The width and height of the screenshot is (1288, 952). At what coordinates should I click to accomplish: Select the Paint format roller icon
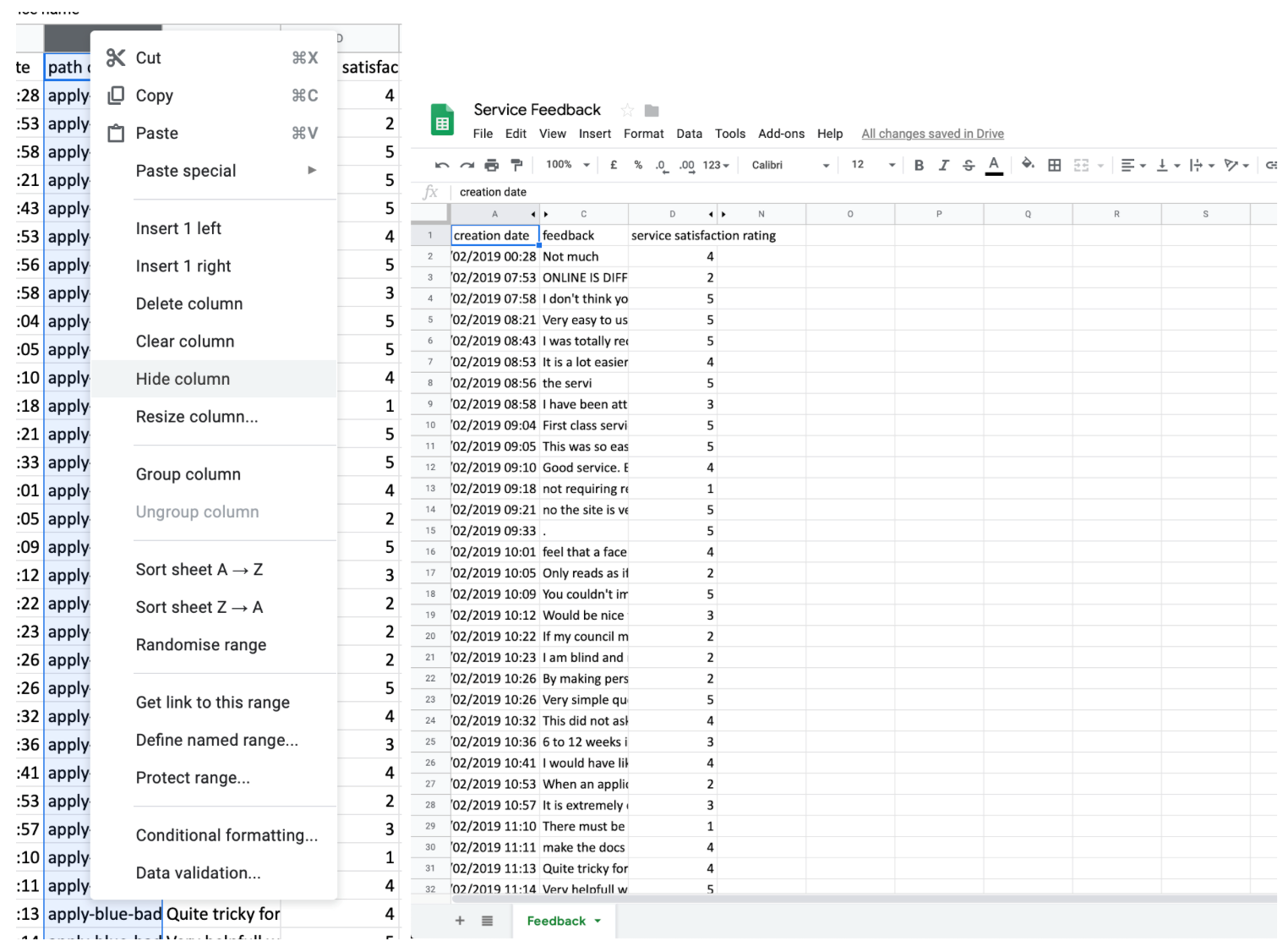point(517,165)
